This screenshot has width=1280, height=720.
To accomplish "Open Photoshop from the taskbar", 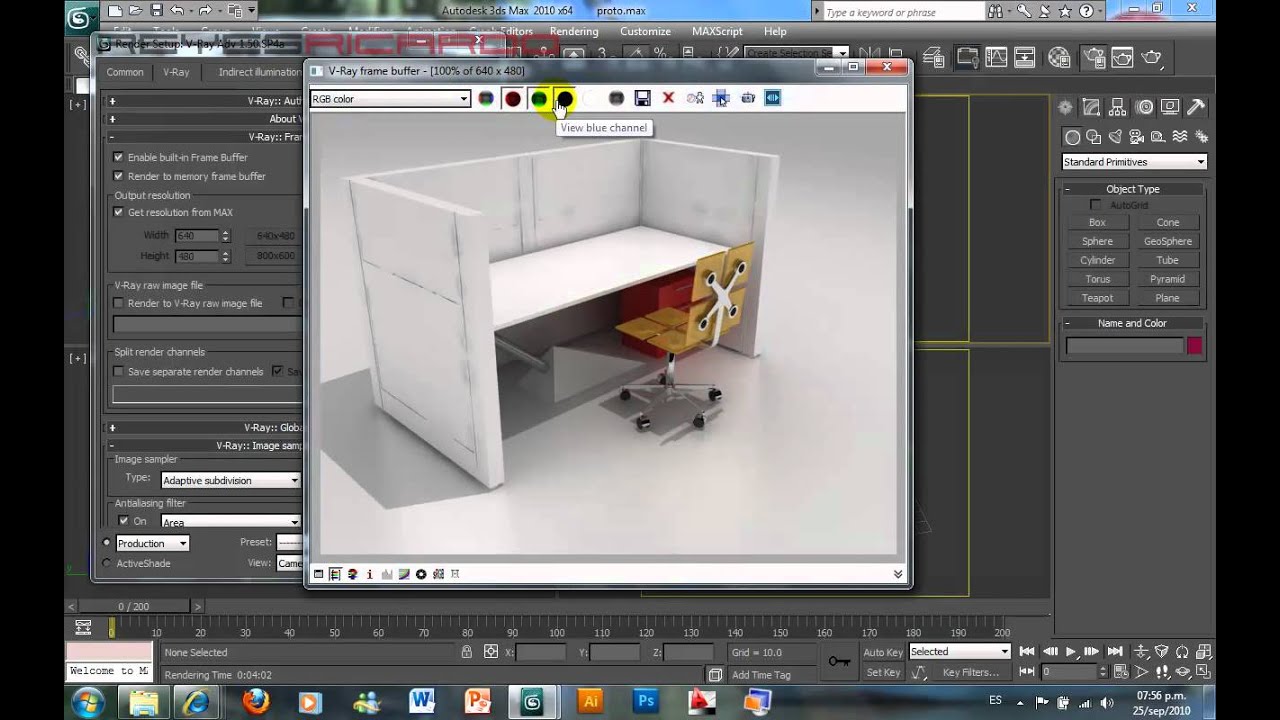I will 645,701.
